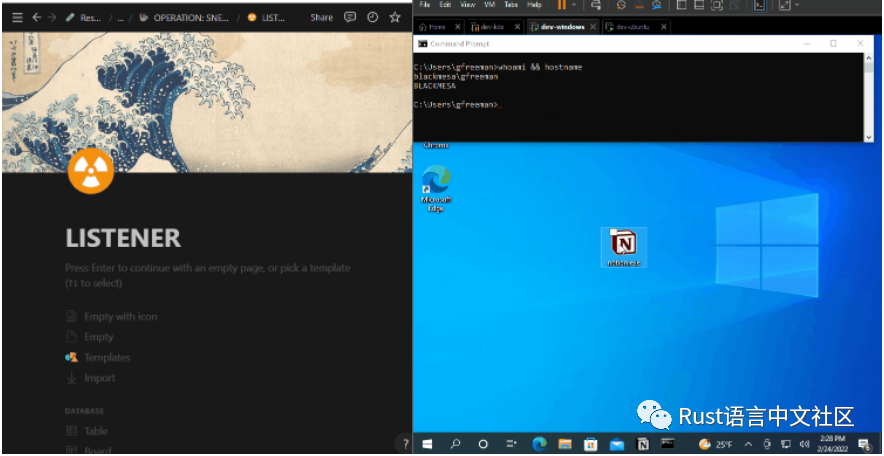Click the LISTENER page title
884x456 pixels.
pyautogui.click(x=123, y=238)
